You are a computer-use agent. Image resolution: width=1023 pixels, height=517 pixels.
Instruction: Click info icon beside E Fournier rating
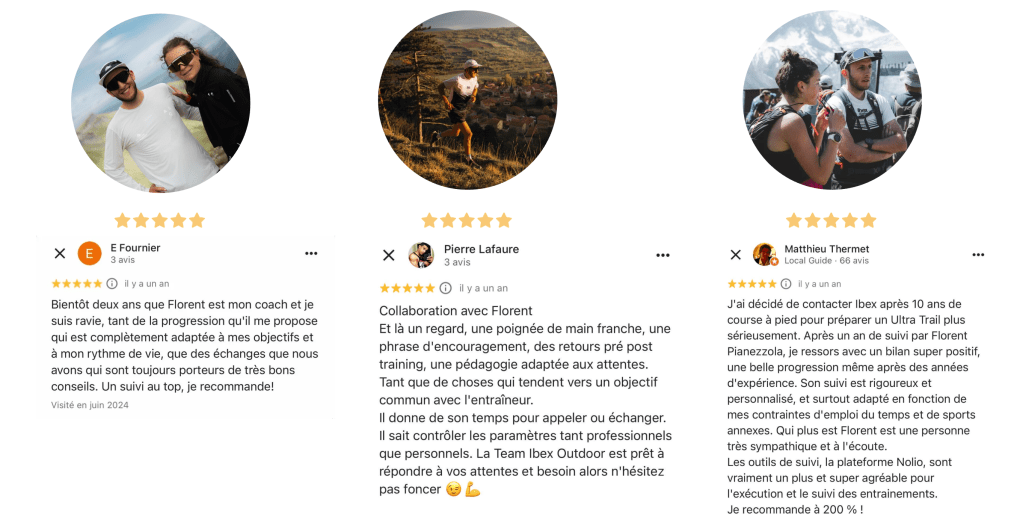click(x=112, y=283)
